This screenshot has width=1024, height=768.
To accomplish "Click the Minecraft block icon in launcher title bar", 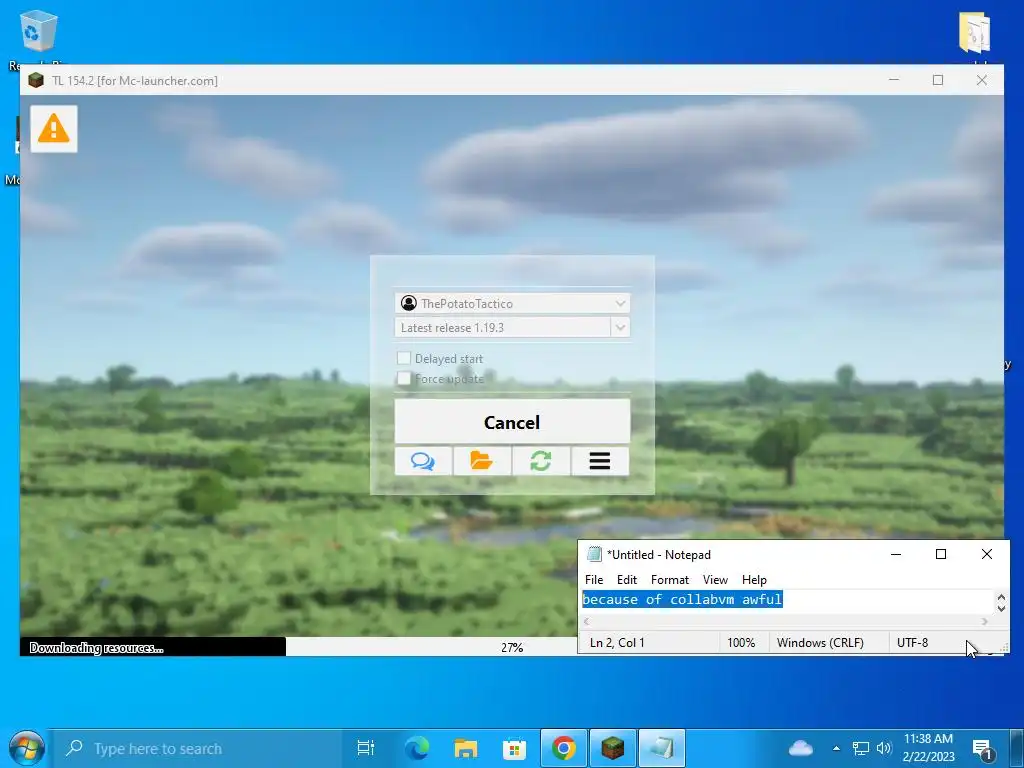I will (36, 80).
